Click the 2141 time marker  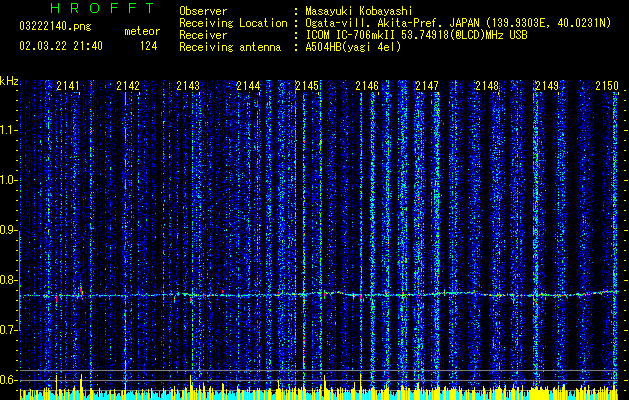pos(68,87)
